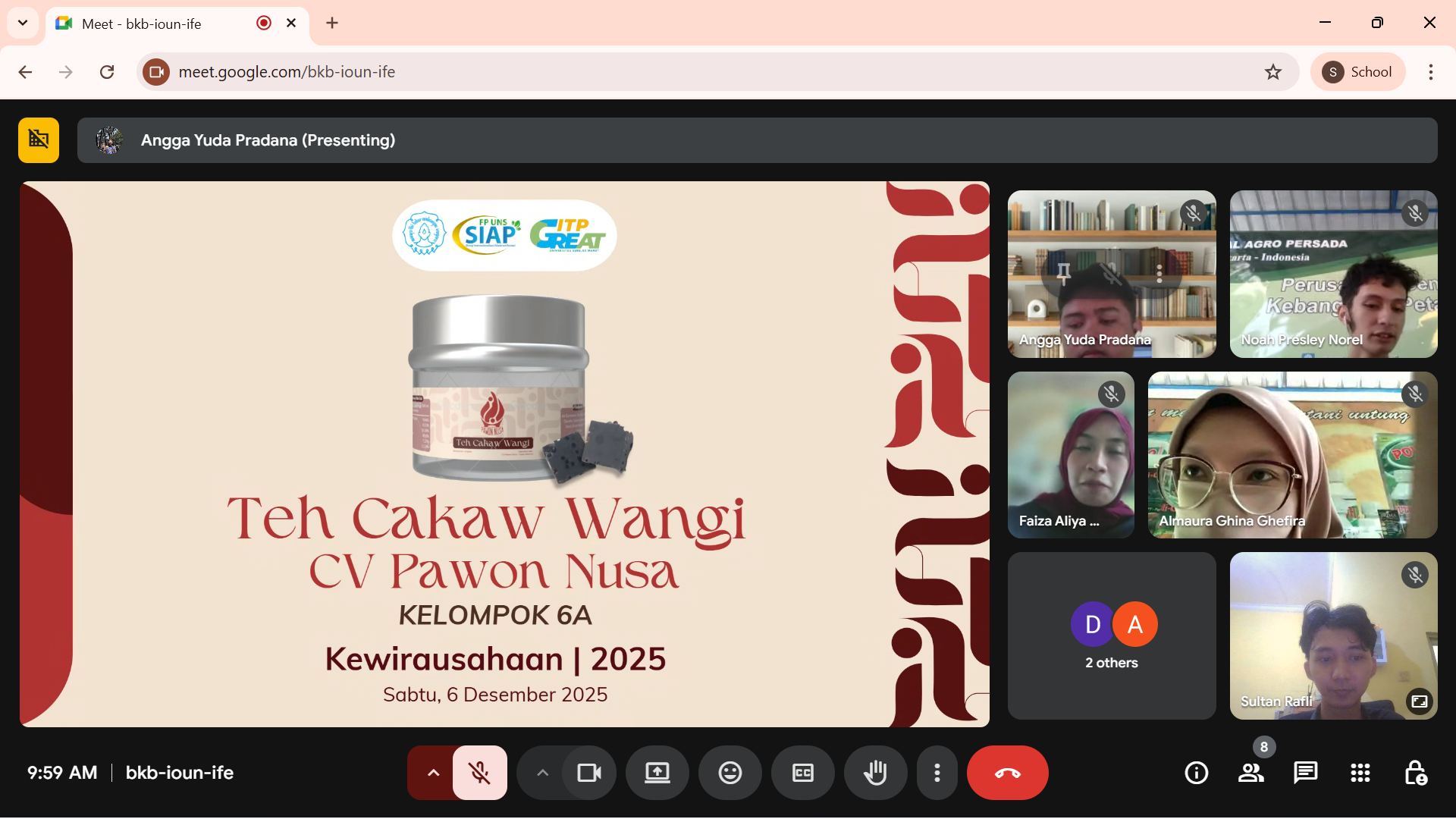Screen dimensions: 1456x819
Task: Go back to previous page
Action: click(25, 72)
